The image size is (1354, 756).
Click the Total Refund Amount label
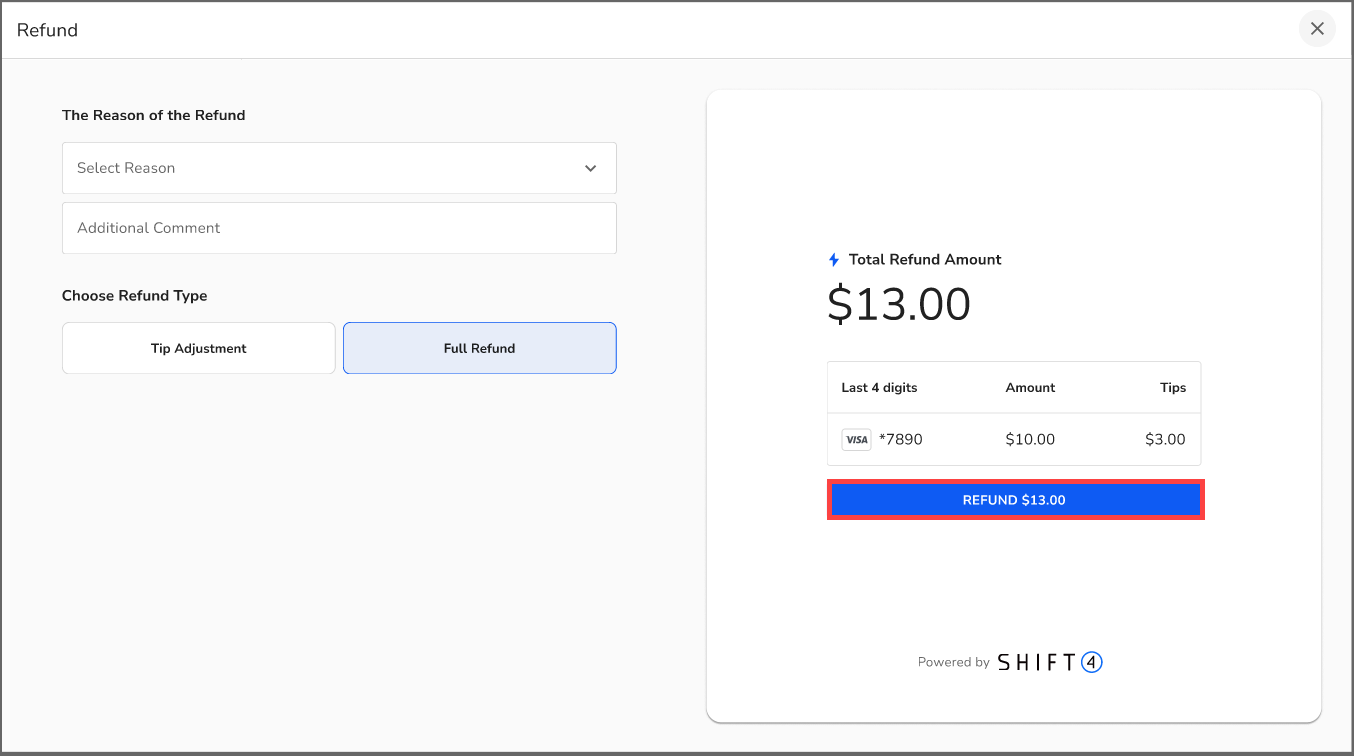coord(924,260)
